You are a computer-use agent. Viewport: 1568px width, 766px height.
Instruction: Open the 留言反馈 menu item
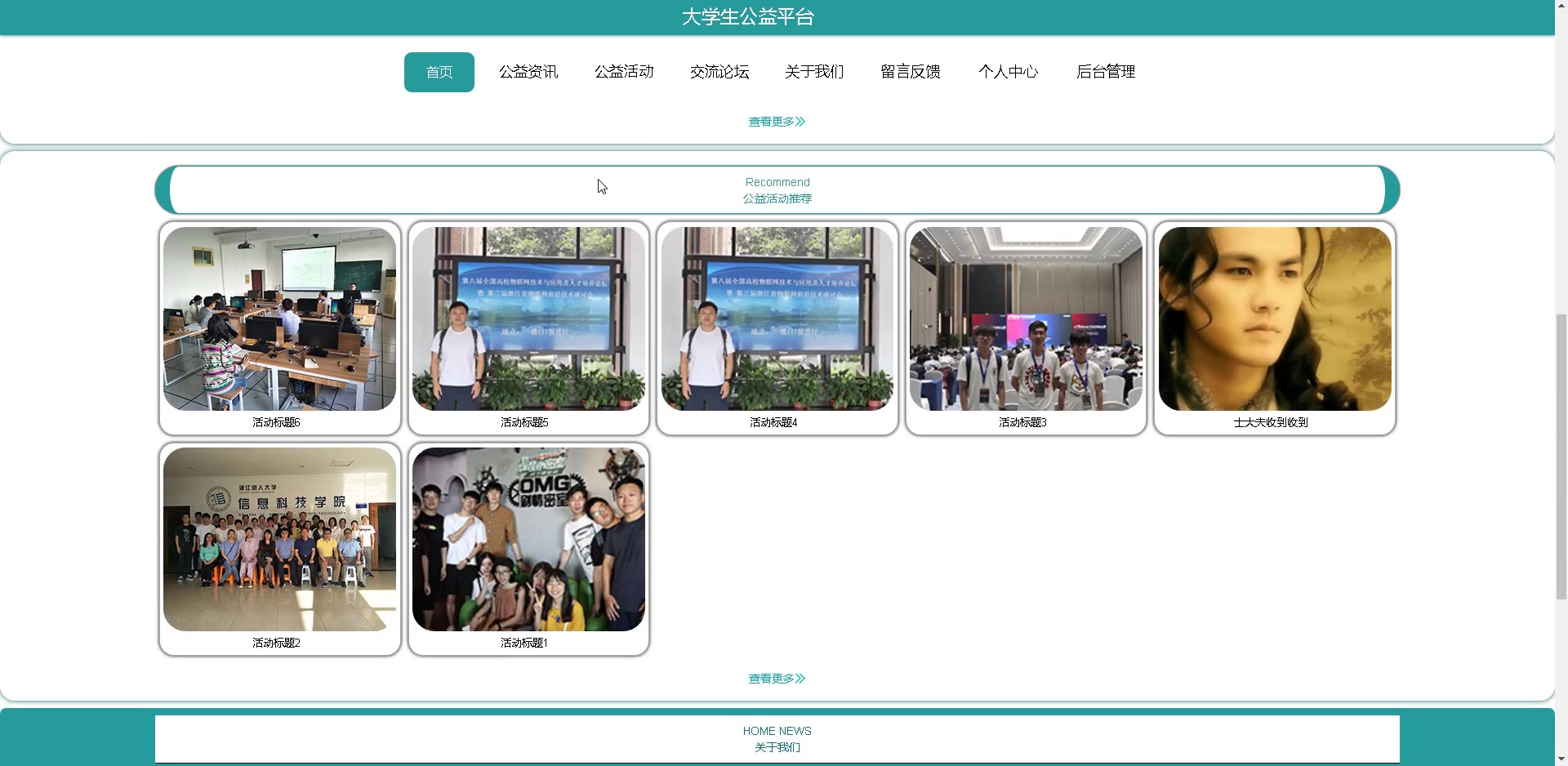tap(910, 72)
